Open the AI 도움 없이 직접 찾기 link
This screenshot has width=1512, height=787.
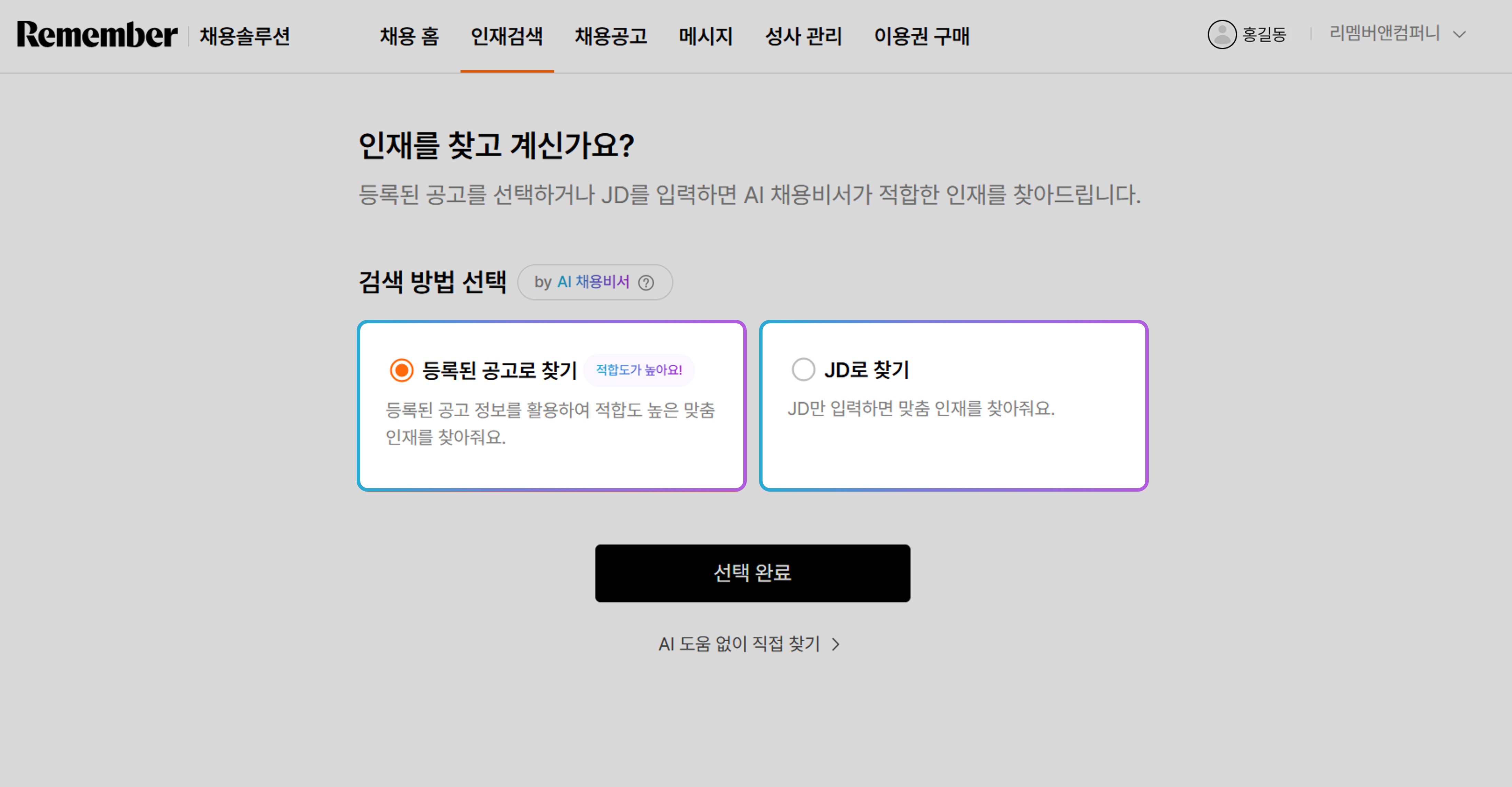coord(749,644)
